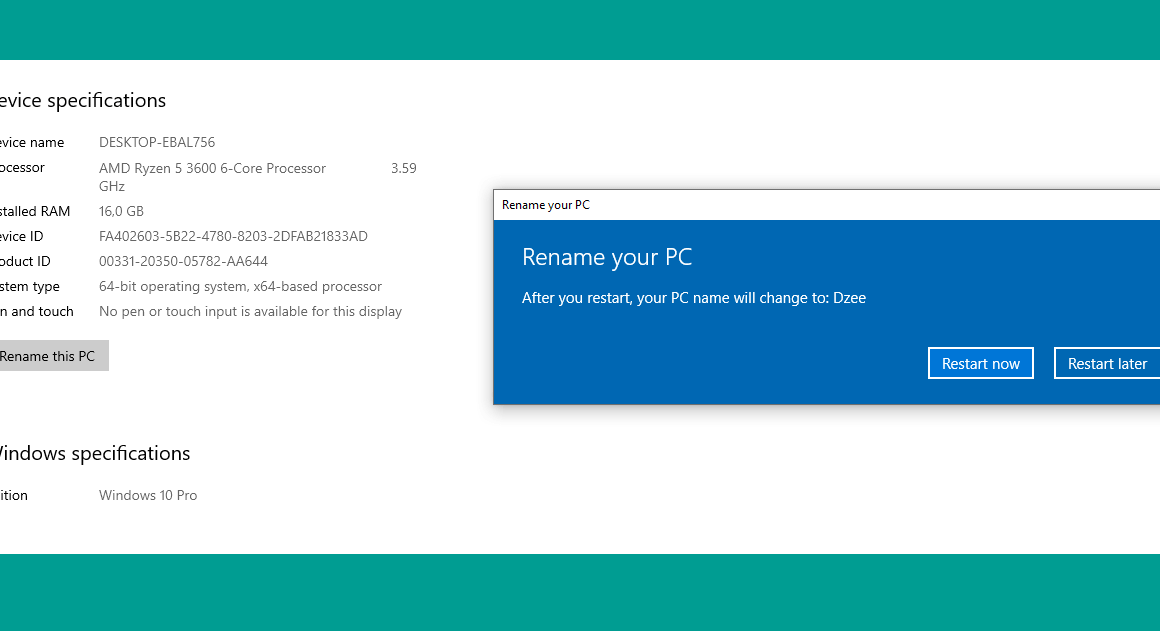Screen dimensions: 1160x631
Task: Click the Windows specifications heading
Action: pyautogui.click(x=95, y=453)
